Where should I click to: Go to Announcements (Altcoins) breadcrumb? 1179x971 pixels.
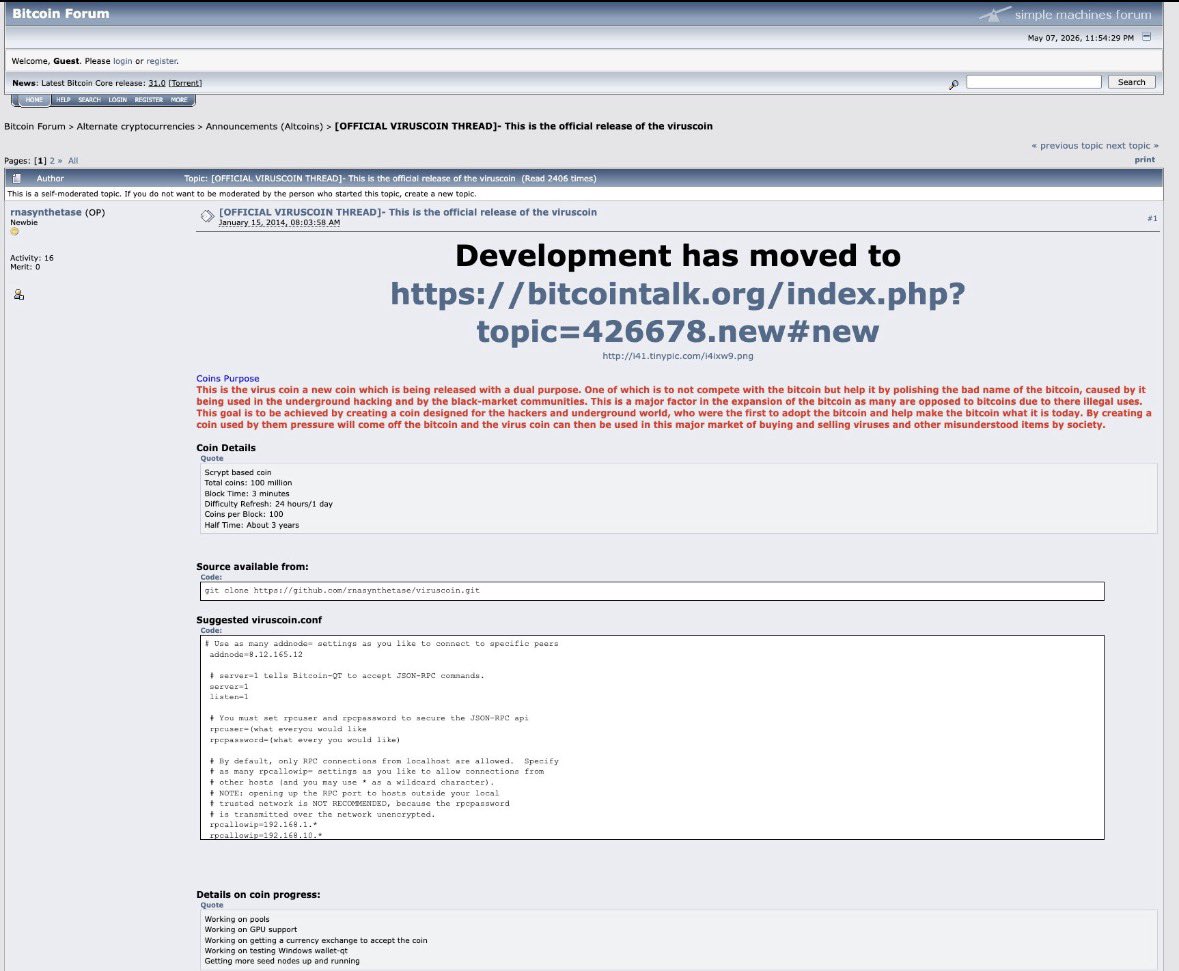click(x=264, y=126)
